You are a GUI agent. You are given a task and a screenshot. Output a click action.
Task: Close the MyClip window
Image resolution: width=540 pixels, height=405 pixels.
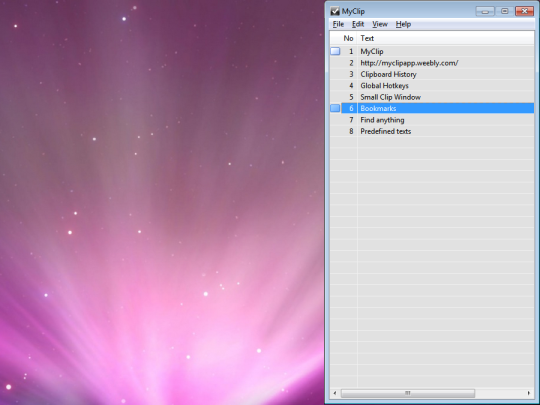click(x=524, y=11)
